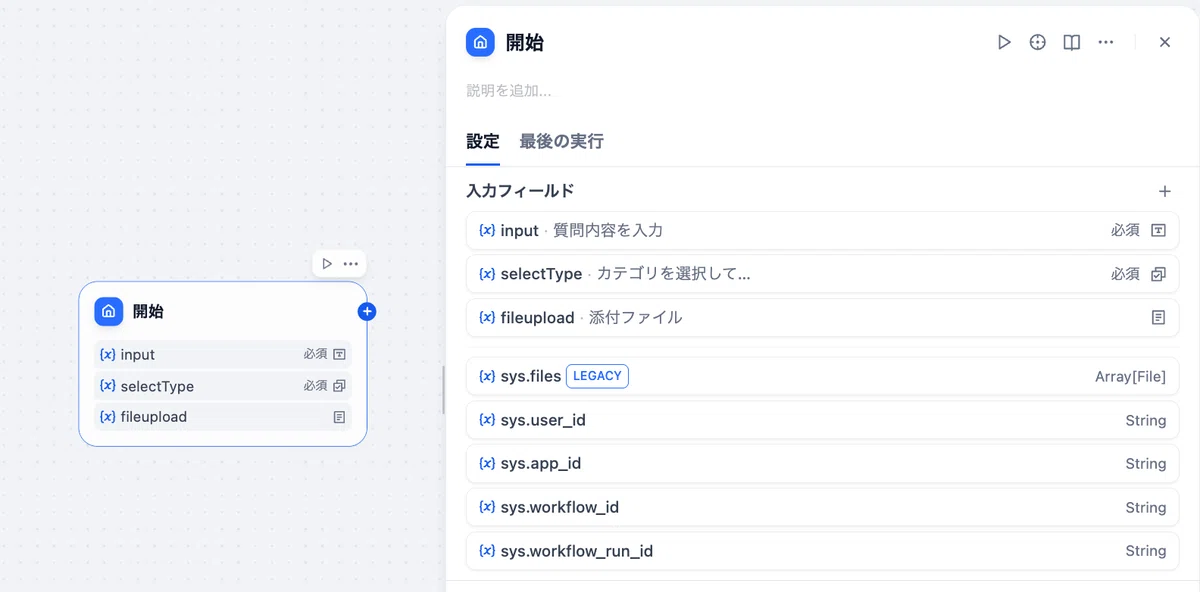Screen dimensions: 1200x592
Task: Click the 必須 label on the panel input row
Action: point(1125,230)
